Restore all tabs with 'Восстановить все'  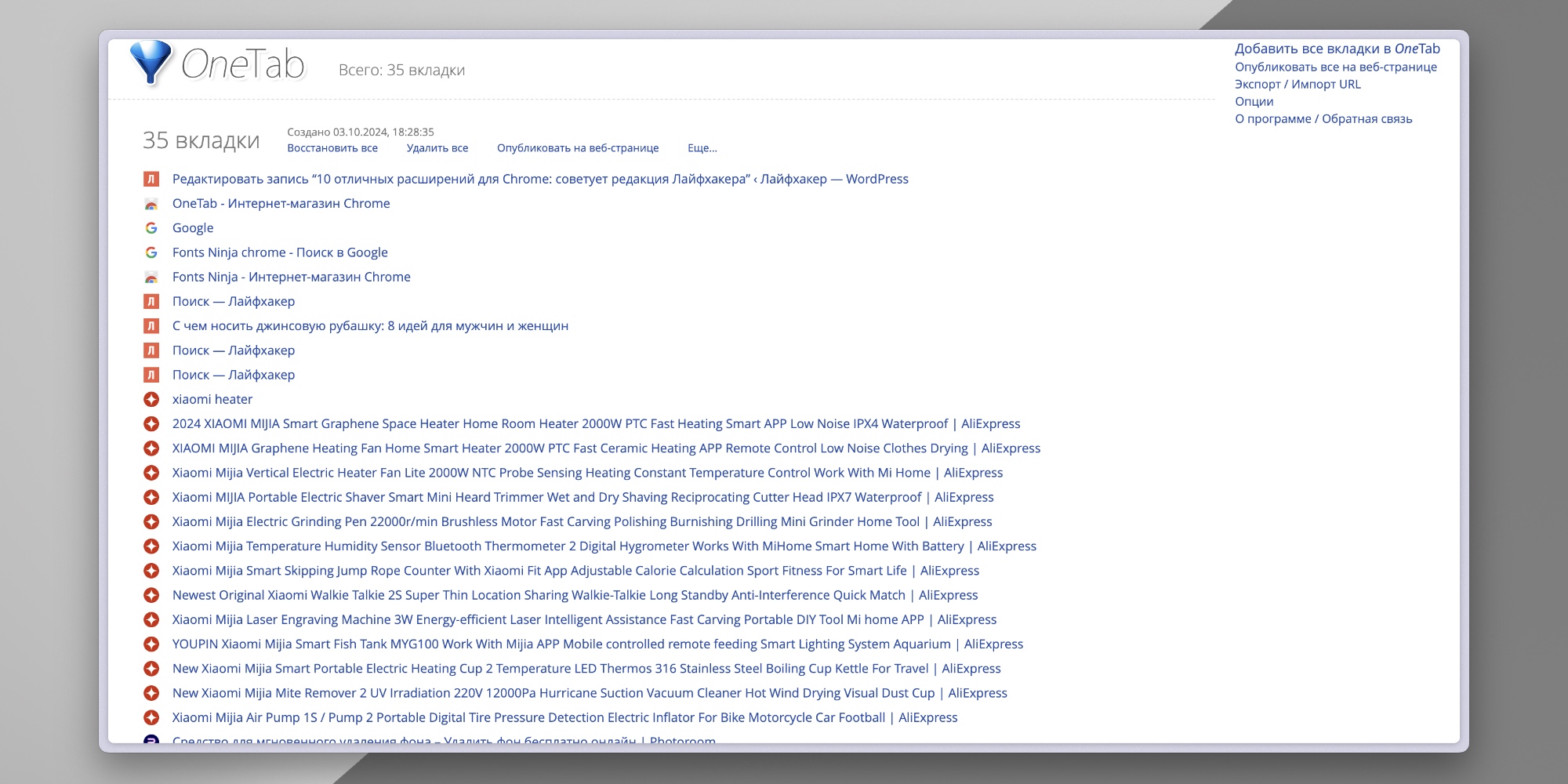(332, 148)
